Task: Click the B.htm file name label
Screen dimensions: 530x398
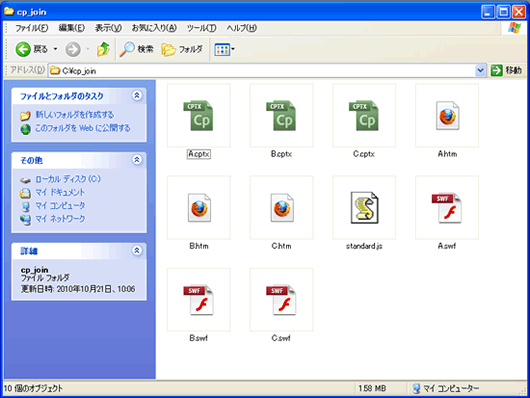Action: coord(199,246)
